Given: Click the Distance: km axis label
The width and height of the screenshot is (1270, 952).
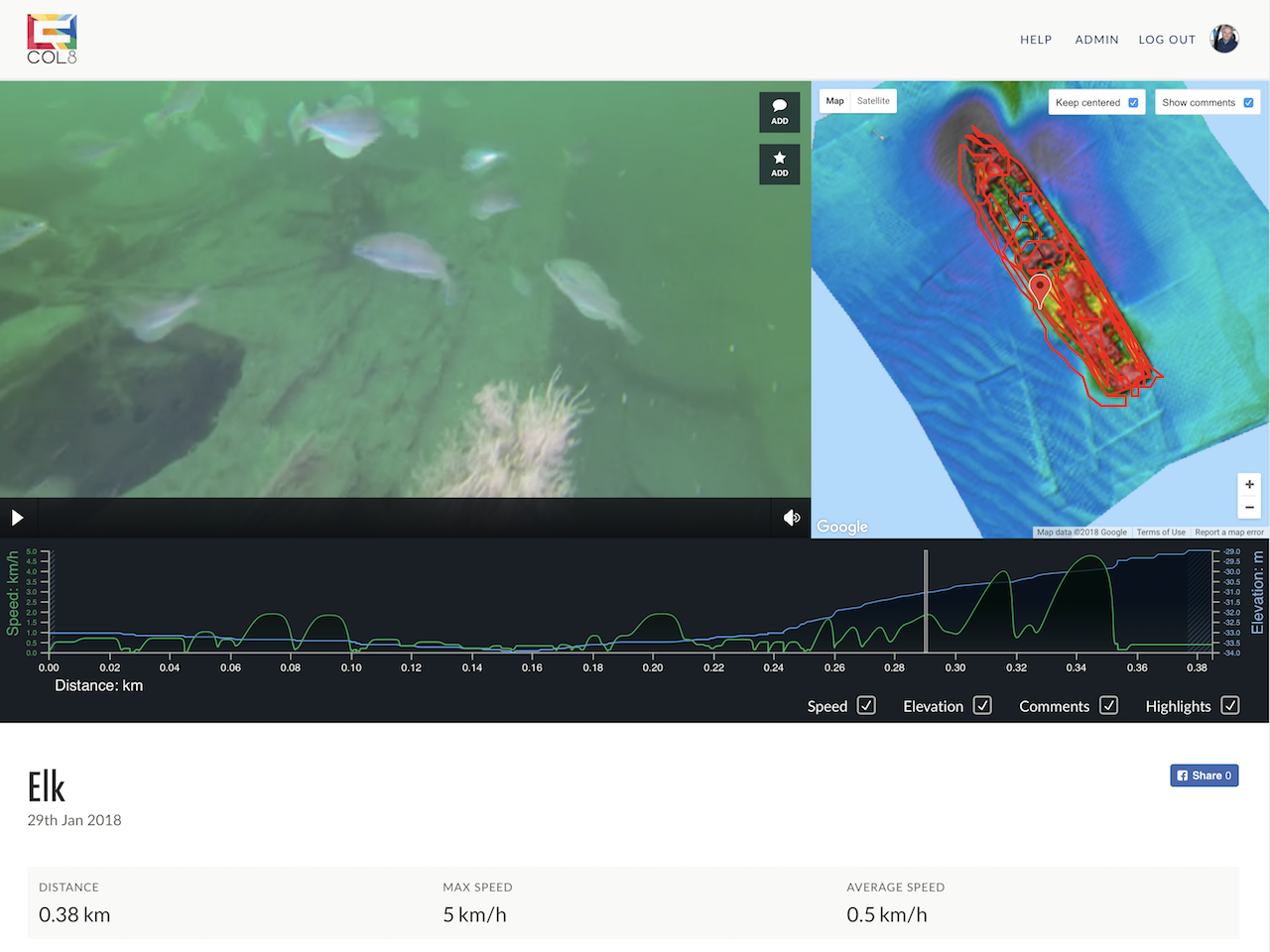Looking at the screenshot, I should (99, 685).
